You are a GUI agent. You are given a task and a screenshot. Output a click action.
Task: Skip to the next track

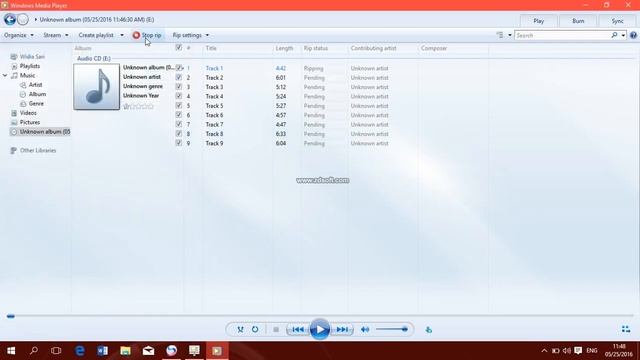click(x=342, y=329)
